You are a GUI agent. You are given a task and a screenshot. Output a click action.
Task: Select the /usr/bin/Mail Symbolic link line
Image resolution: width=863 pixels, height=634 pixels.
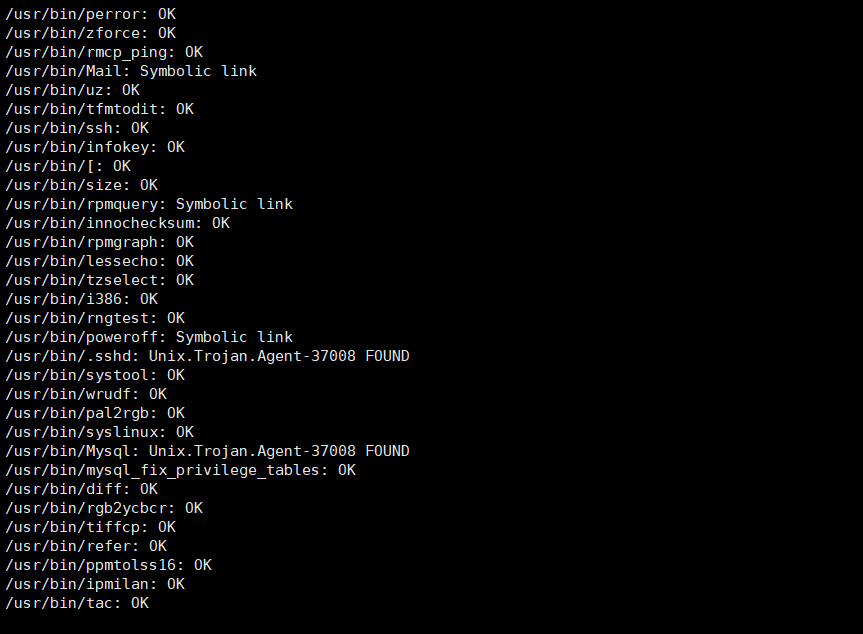tap(131, 72)
